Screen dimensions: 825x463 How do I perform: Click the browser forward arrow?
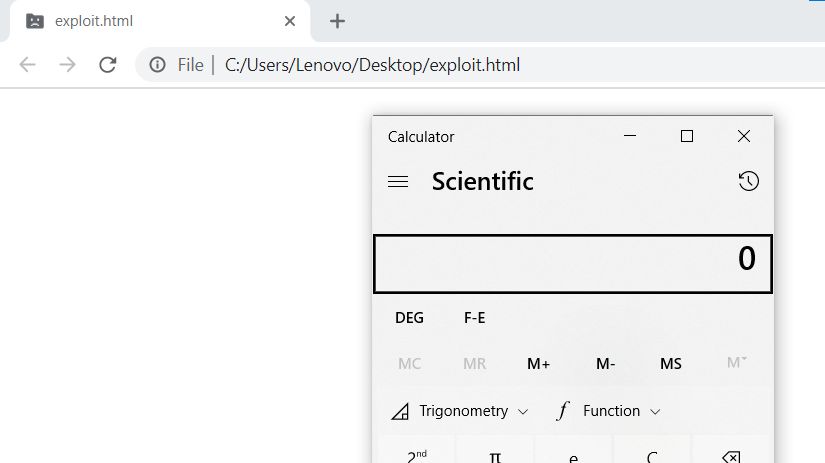67,65
